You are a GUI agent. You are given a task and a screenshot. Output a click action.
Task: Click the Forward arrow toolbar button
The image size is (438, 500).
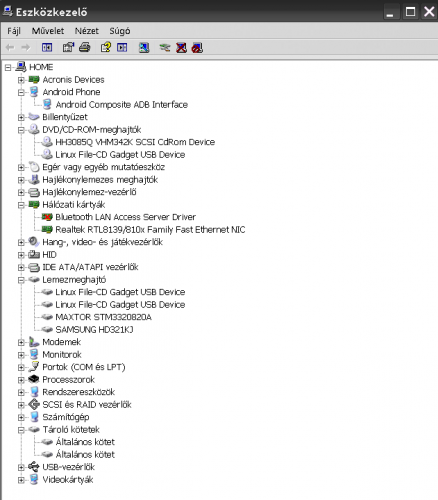pyautogui.click(x=25, y=48)
